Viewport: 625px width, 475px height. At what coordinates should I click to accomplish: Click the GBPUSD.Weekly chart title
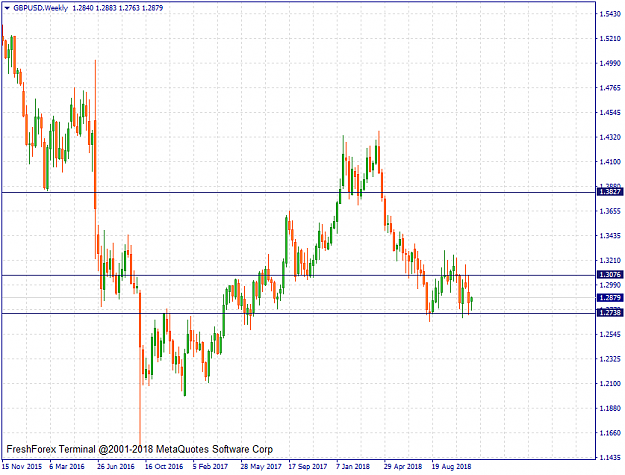(41, 8)
